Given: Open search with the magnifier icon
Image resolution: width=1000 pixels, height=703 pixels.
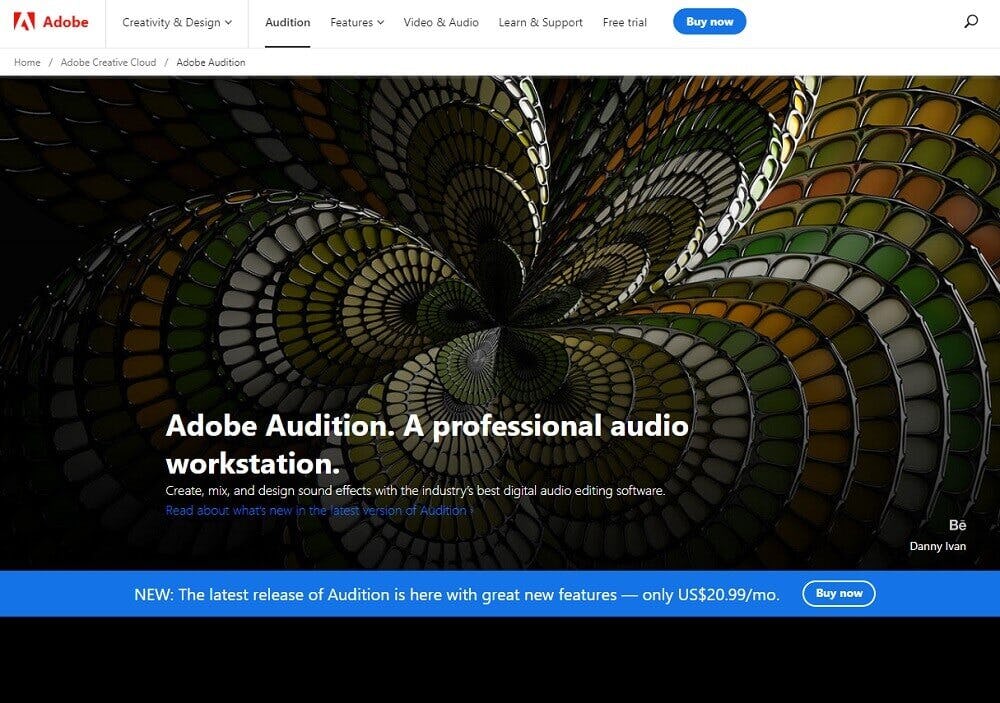Looking at the screenshot, I should point(970,22).
